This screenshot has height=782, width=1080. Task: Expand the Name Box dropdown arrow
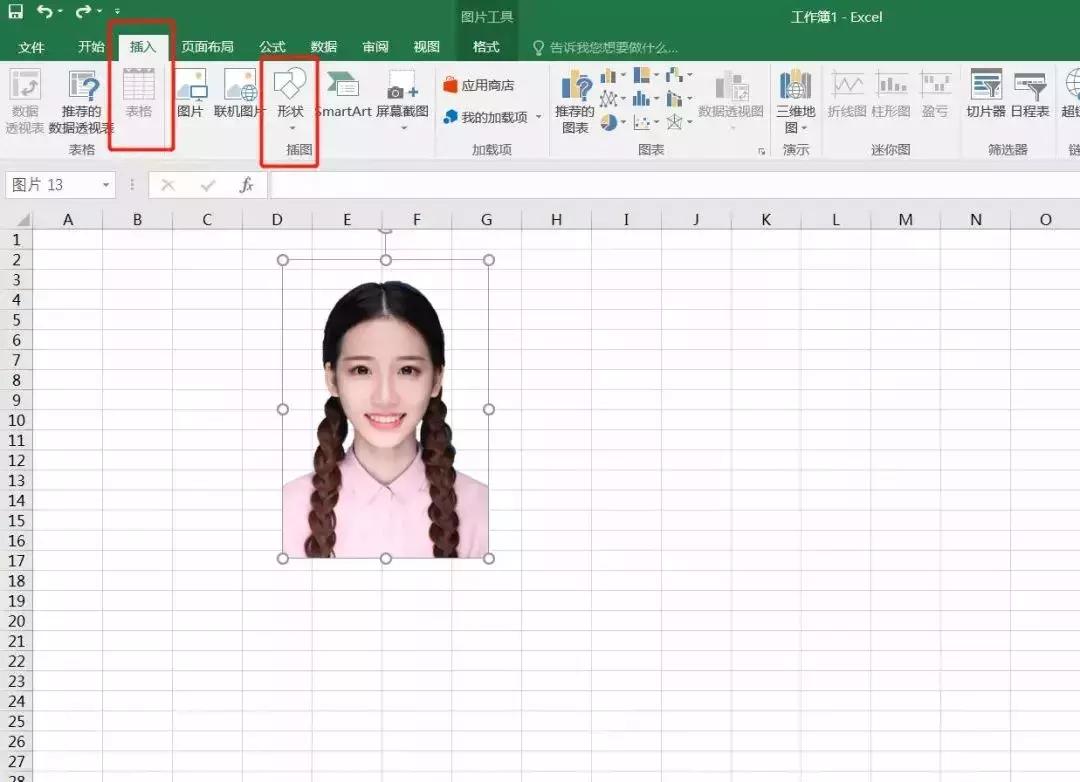[x=106, y=186]
